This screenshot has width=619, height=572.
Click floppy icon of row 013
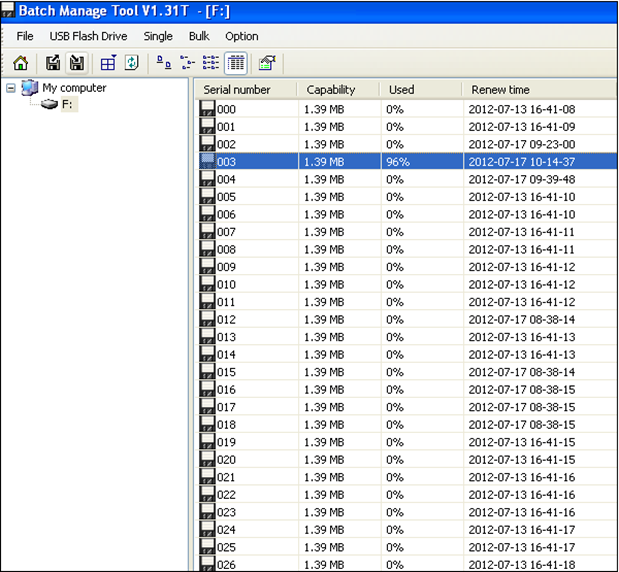point(207,337)
